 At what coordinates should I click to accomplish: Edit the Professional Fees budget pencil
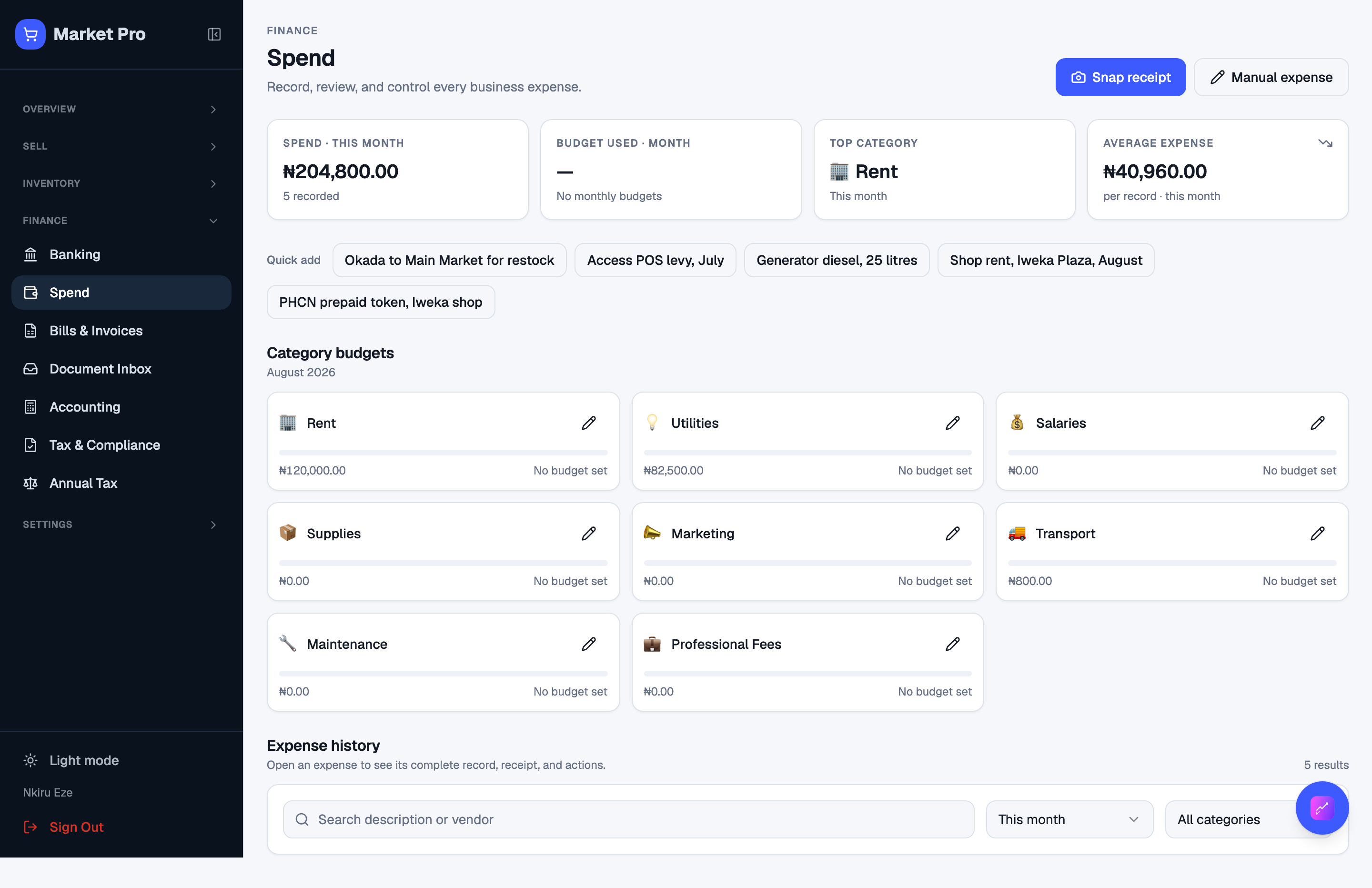(953, 644)
